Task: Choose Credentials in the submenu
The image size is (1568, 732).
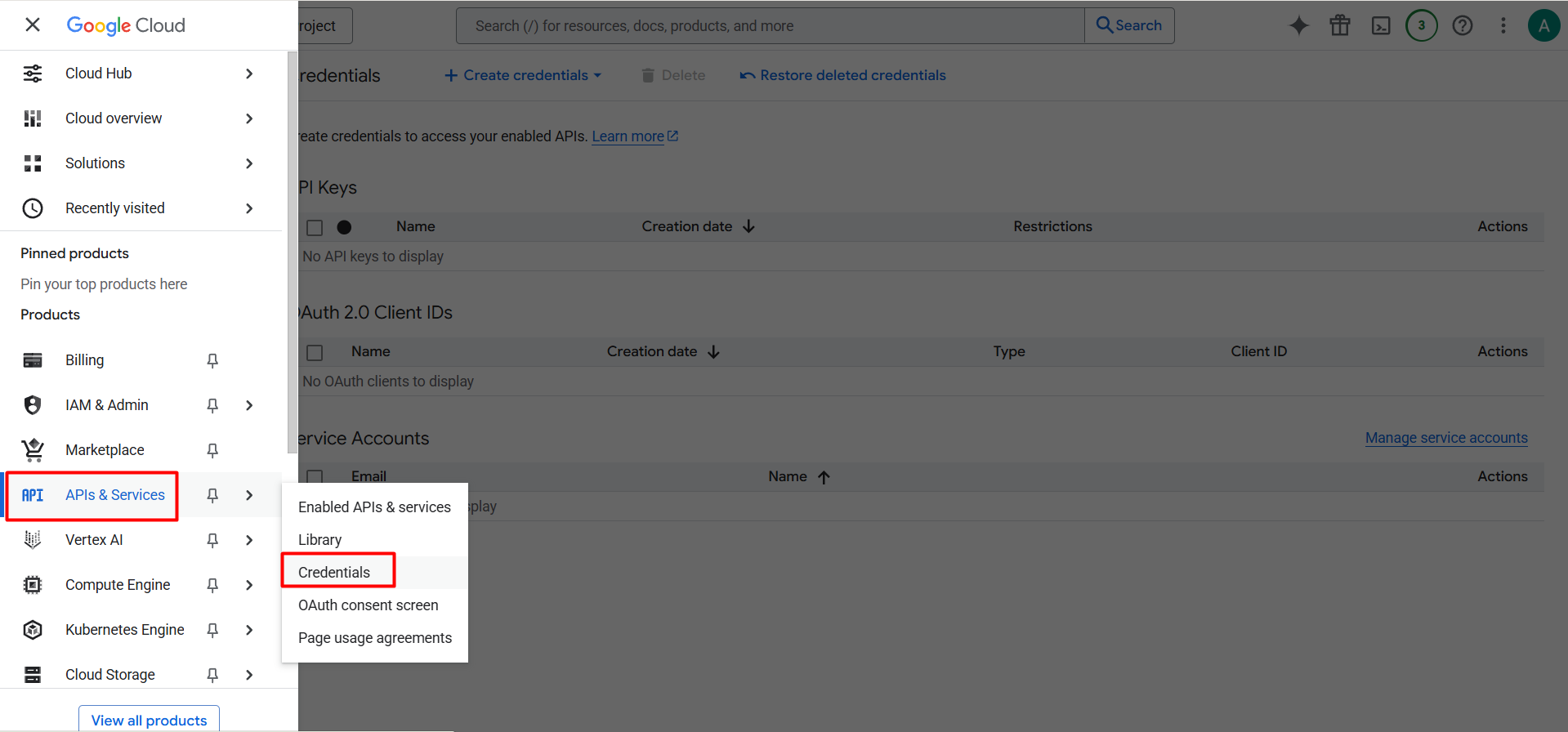Action: click(x=374, y=573)
